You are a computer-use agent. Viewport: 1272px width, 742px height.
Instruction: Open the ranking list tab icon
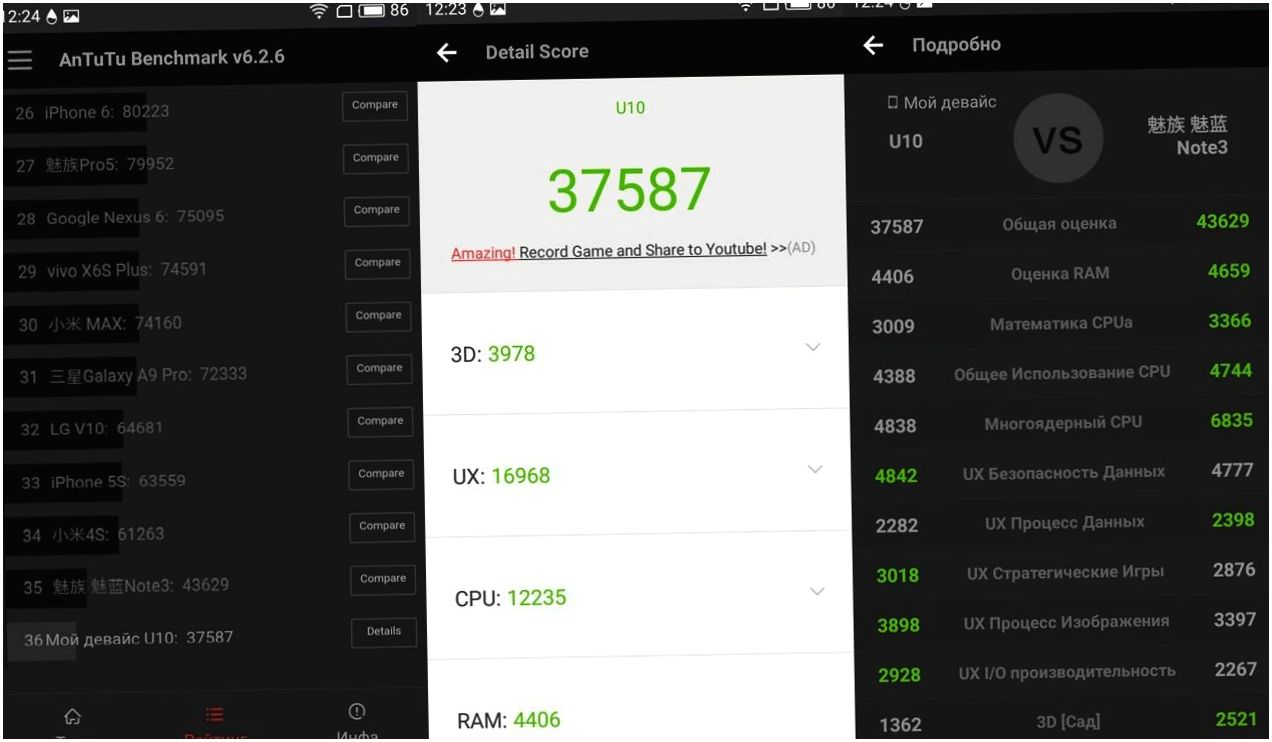pyautogui.click(x=214, y=716)
